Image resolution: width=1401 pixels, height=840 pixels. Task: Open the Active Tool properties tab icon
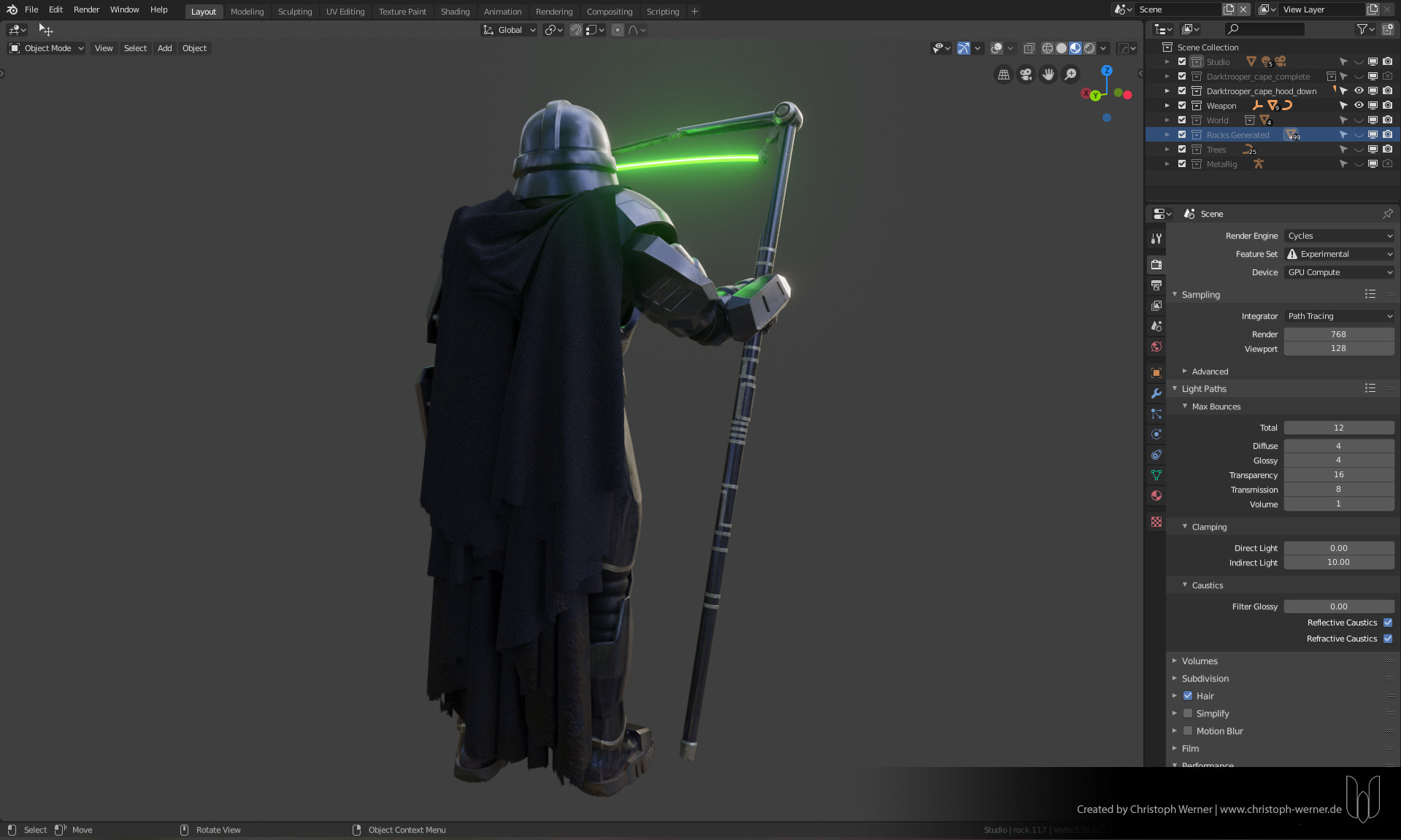click(x=1156, y=238)
